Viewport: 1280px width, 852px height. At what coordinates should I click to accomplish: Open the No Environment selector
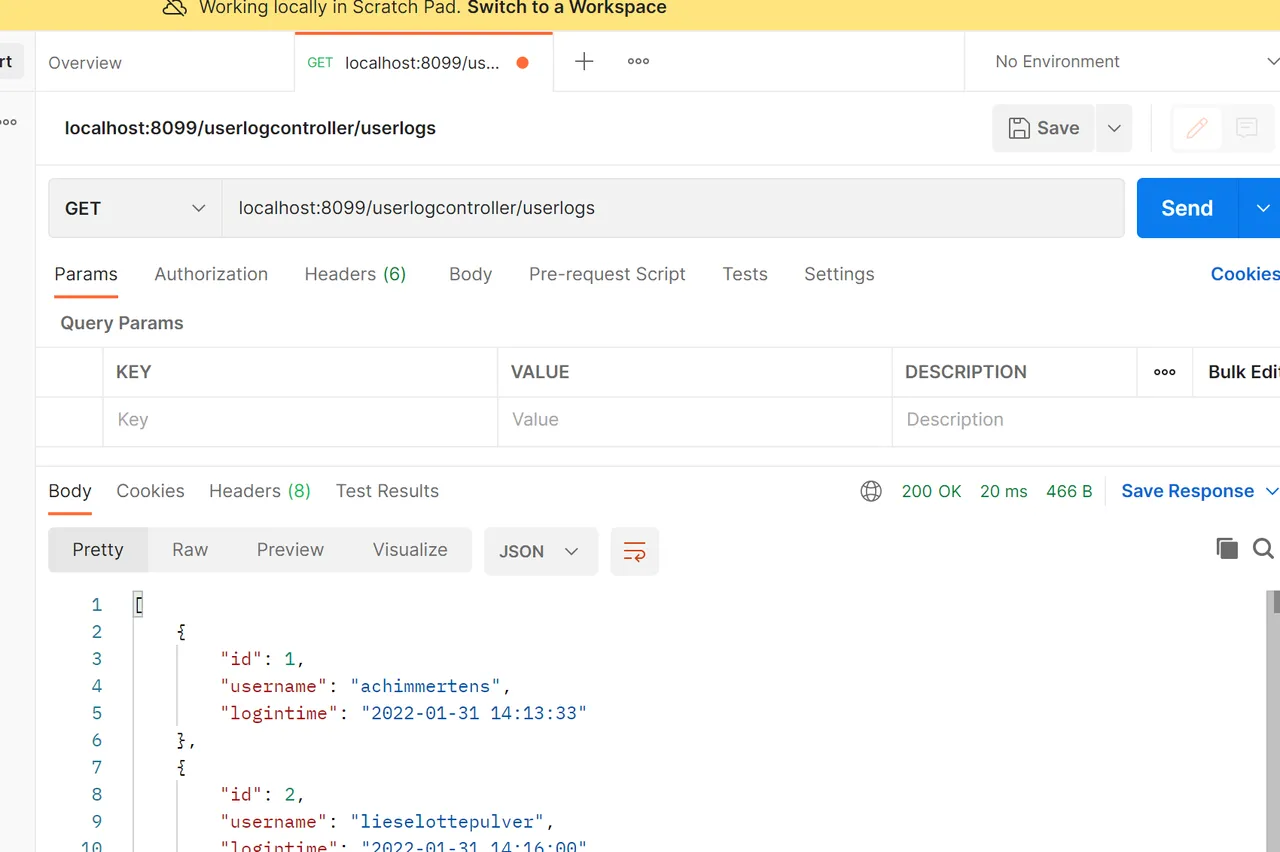(x=1136, y=62)
